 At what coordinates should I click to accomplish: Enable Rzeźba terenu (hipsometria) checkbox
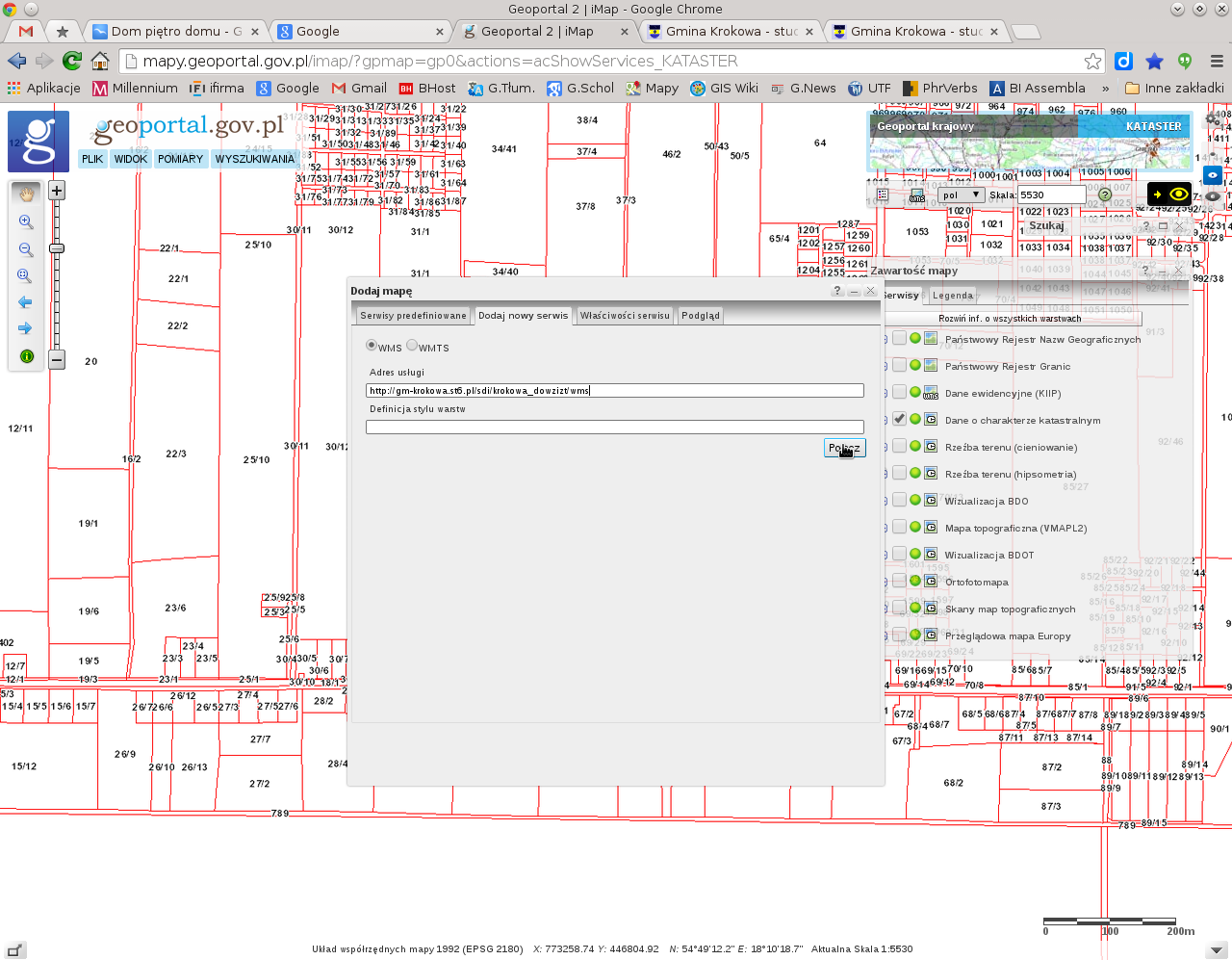(899, 474)
